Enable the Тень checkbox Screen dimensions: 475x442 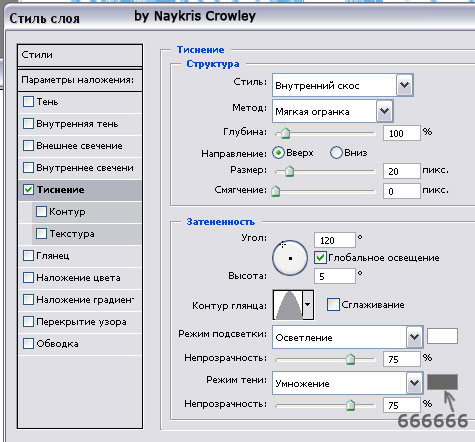(28, 101)
